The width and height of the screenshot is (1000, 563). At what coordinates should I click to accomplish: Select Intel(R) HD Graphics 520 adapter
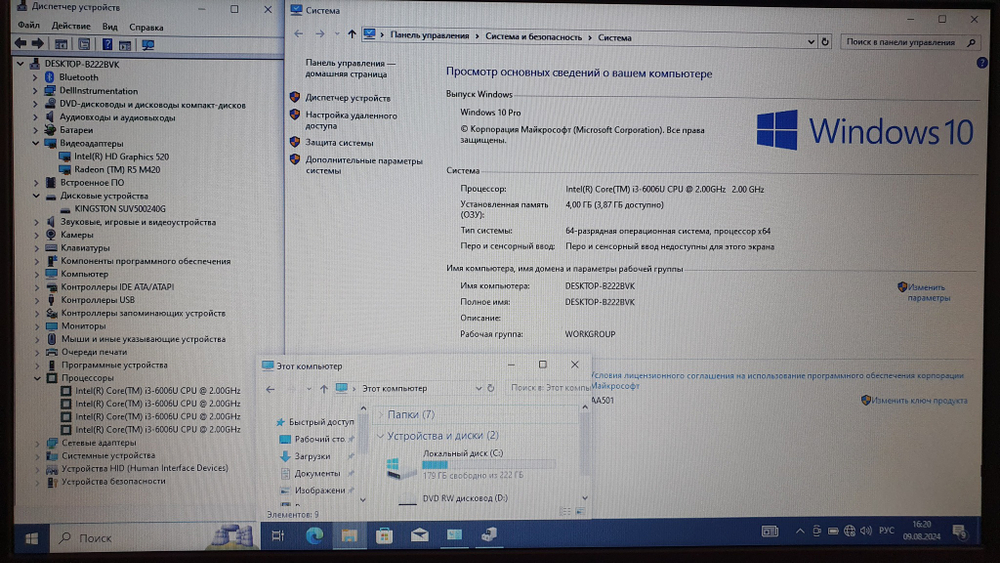[121, 156]
